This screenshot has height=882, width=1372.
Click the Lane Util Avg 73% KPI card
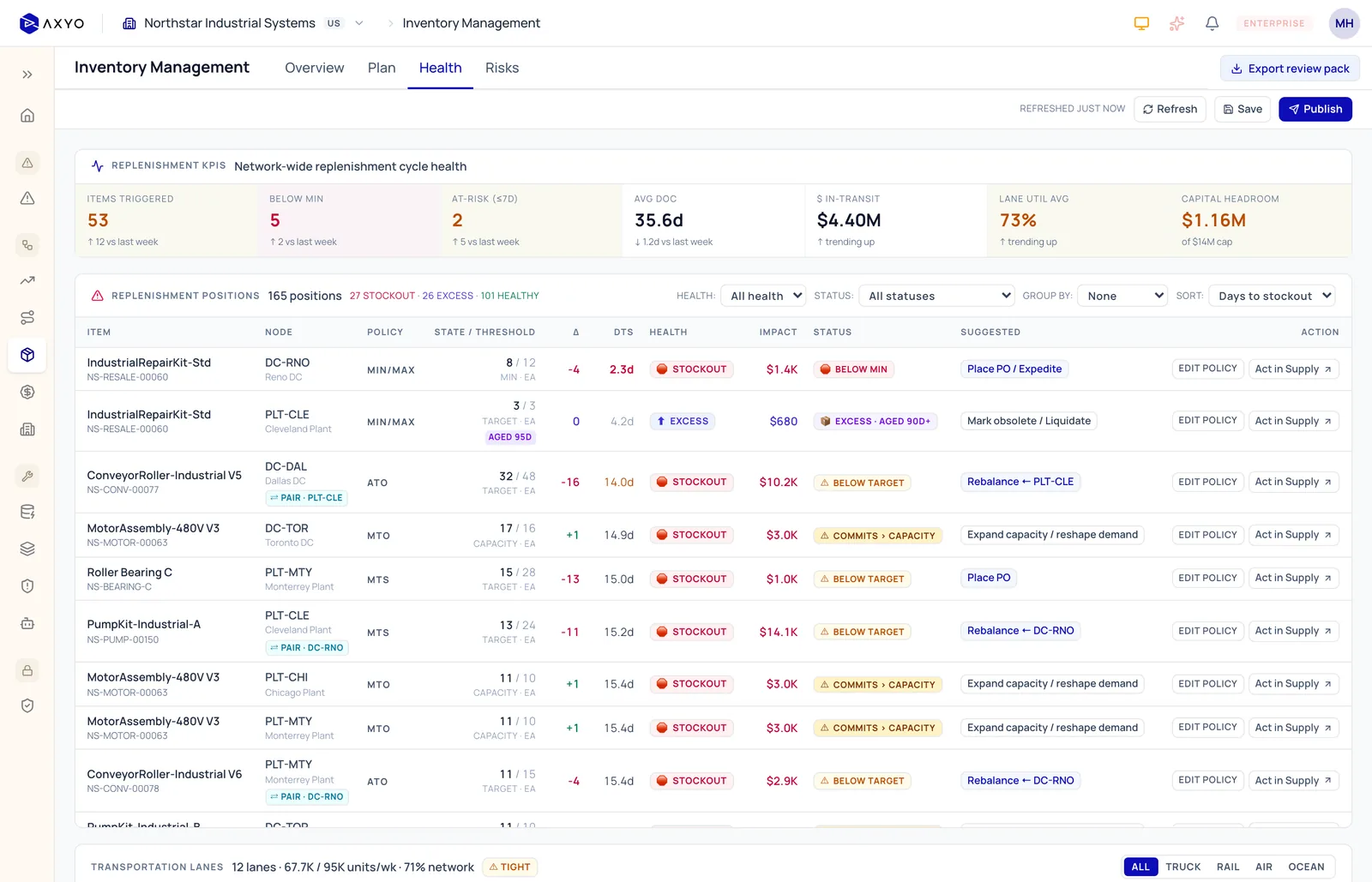(1079, 220)
